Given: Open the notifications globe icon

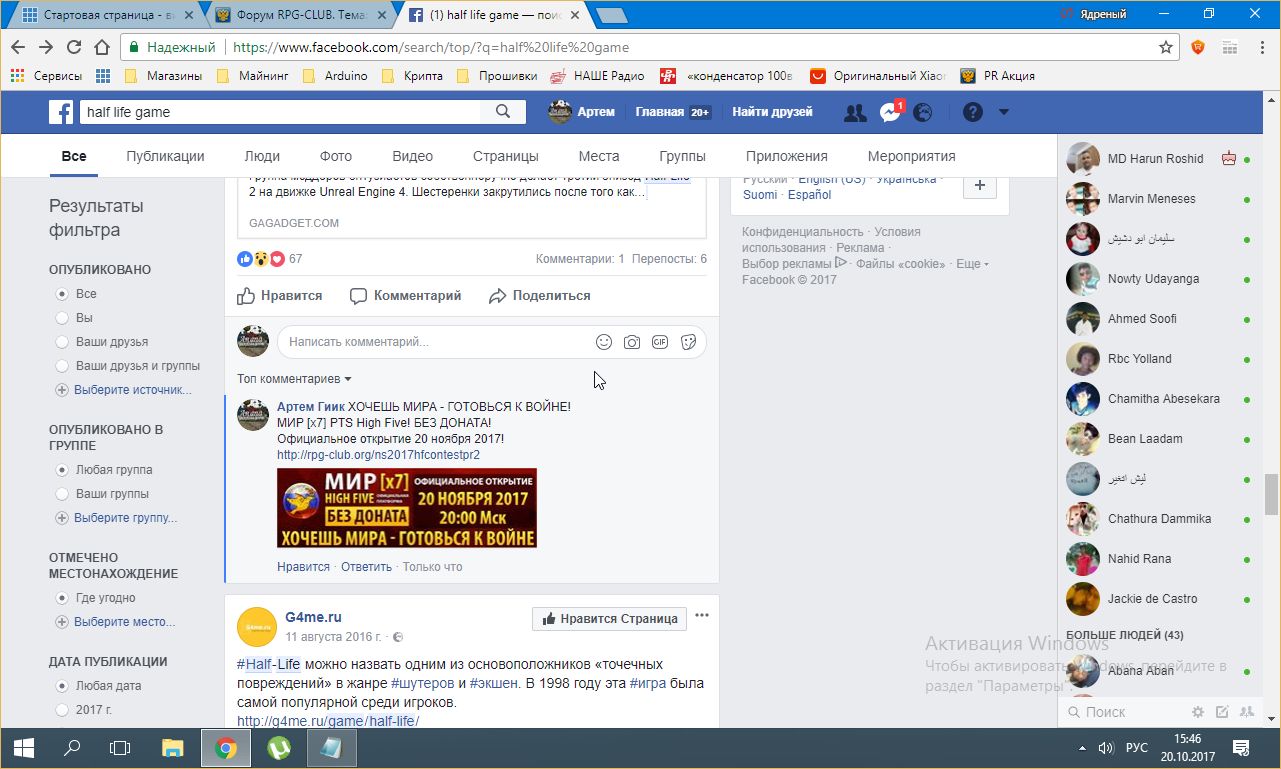Looking at the screenshot, I should click(x=923, y=113).
